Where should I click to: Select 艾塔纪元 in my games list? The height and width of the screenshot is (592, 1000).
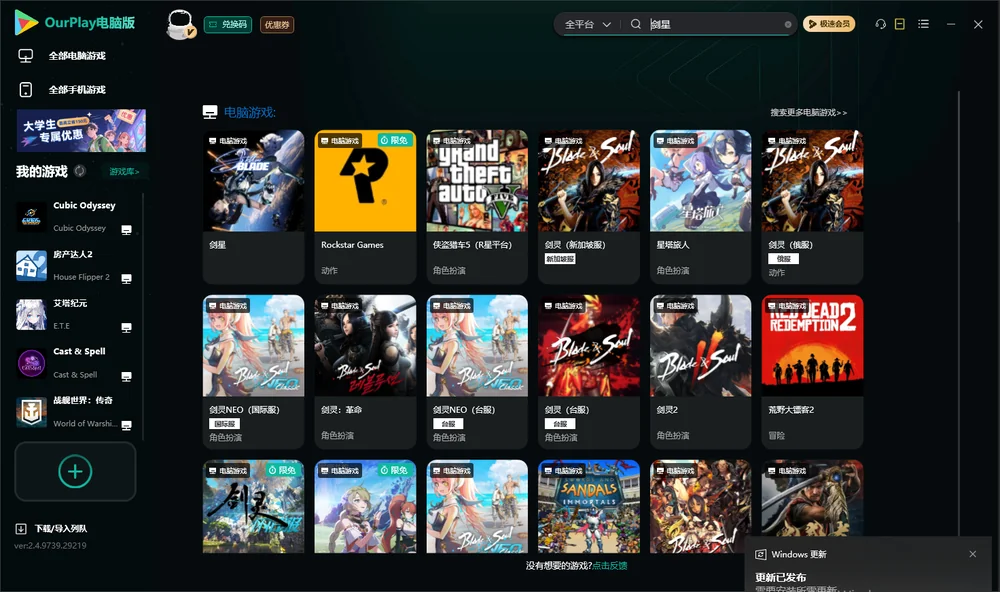pyautogui.click(x=75, y=314)
